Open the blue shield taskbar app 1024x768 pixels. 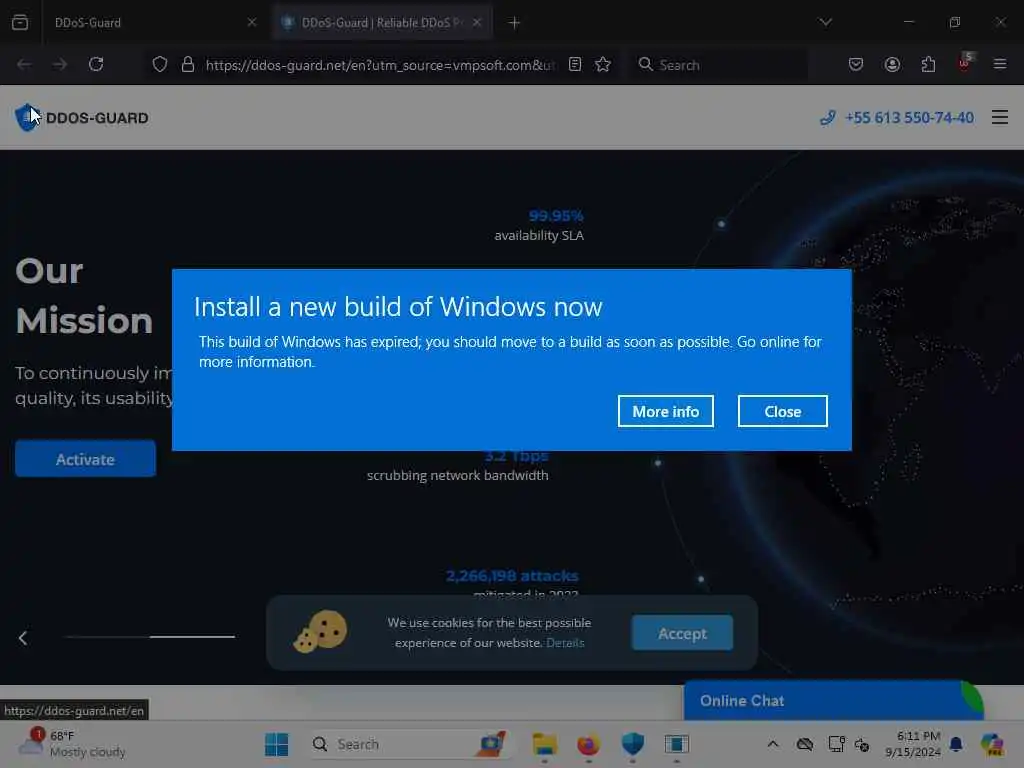[x=633, y=744]
